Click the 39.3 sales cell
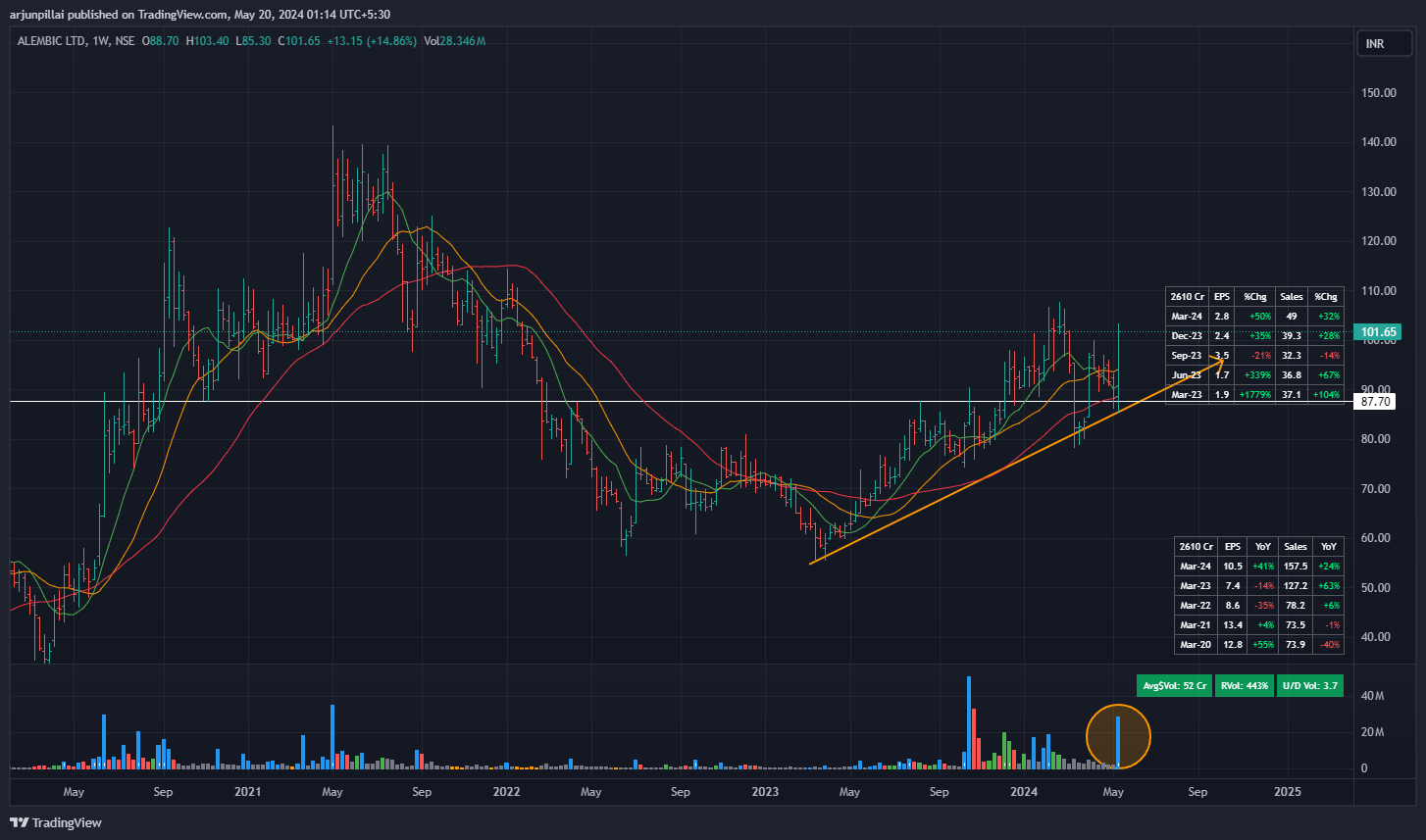The height and width of the screenshot is (840, 1426). click(x=1292, y=335)
